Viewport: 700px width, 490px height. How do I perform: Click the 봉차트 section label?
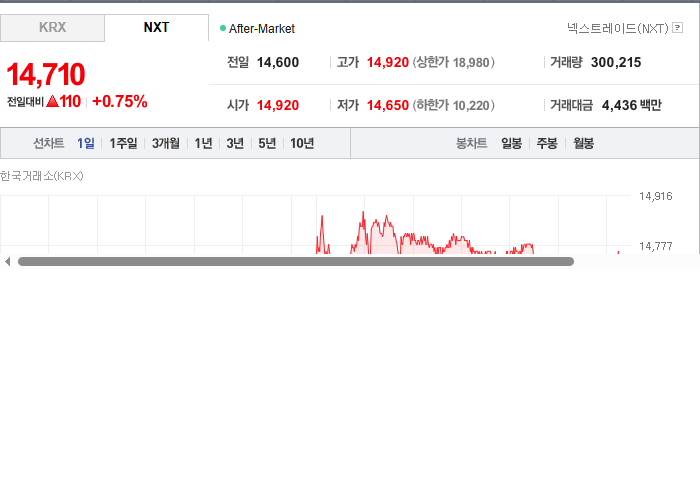[x=471, y=143]
